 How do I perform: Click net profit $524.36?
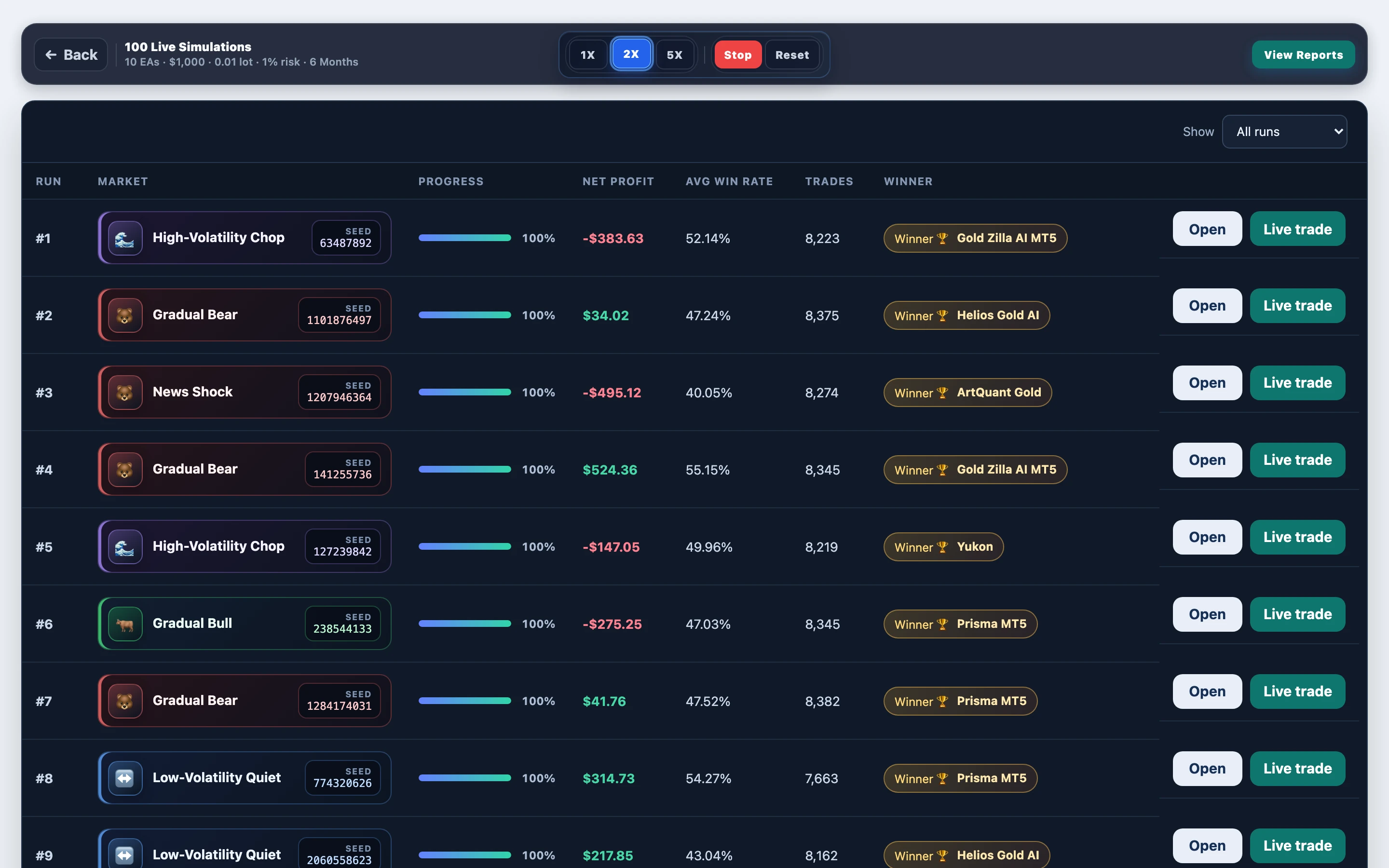tap(610, 470)
